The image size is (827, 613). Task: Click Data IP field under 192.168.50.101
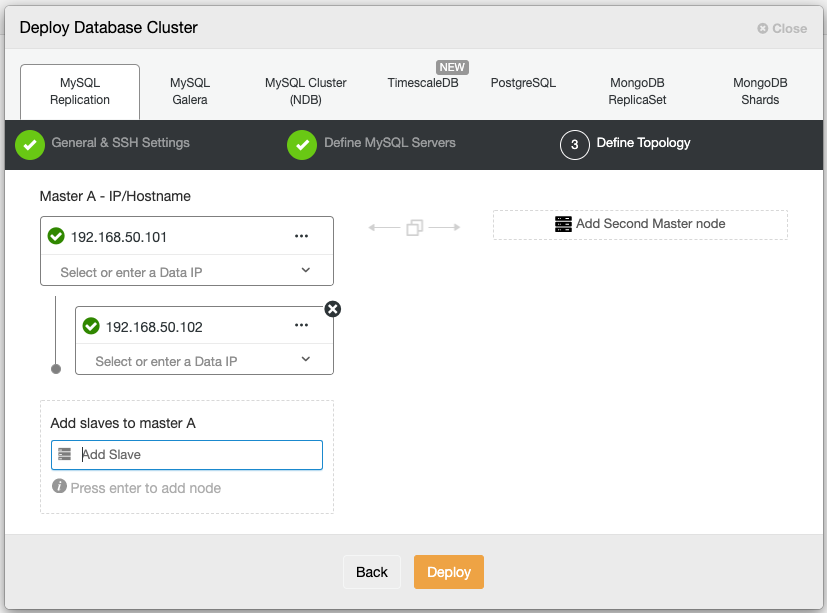pos(187,271)
